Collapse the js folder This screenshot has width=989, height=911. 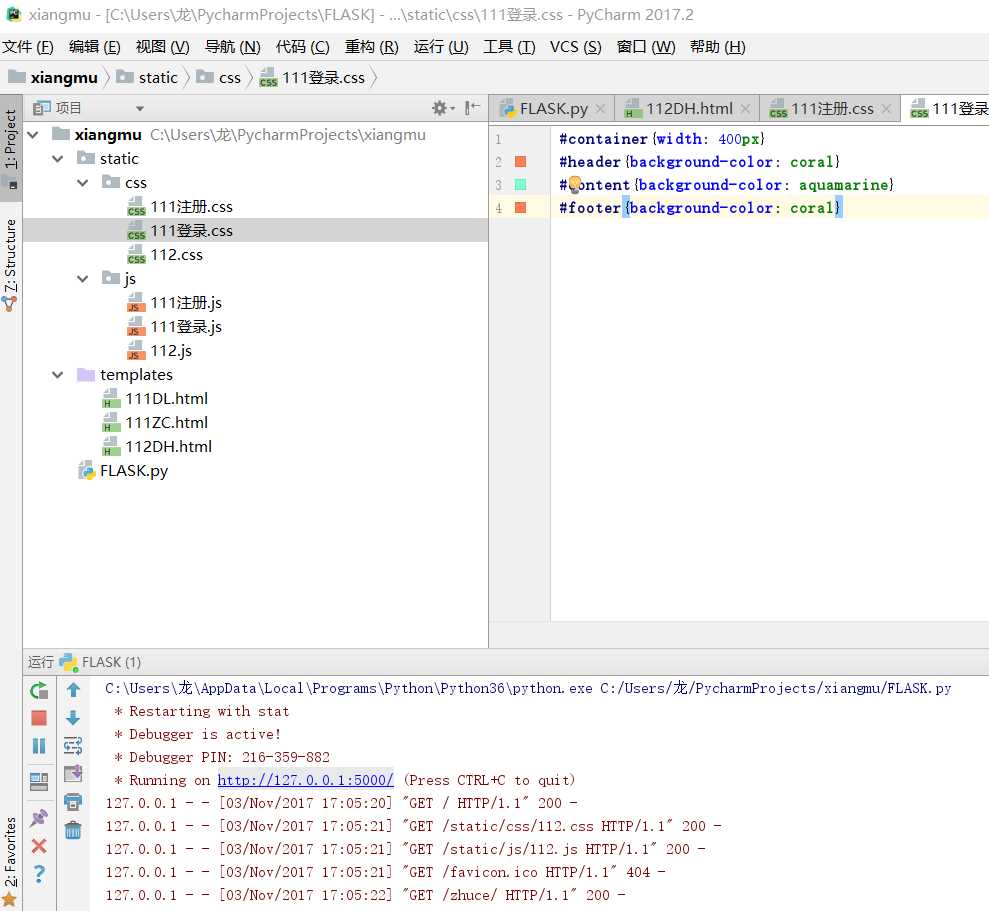click(x=83, y=278)
